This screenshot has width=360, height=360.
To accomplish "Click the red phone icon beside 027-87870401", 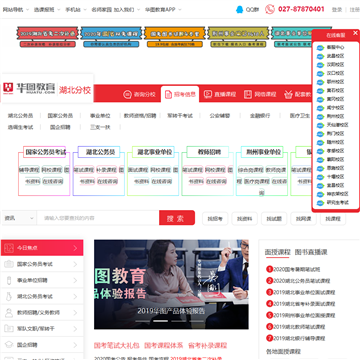I will coord(270,9).
